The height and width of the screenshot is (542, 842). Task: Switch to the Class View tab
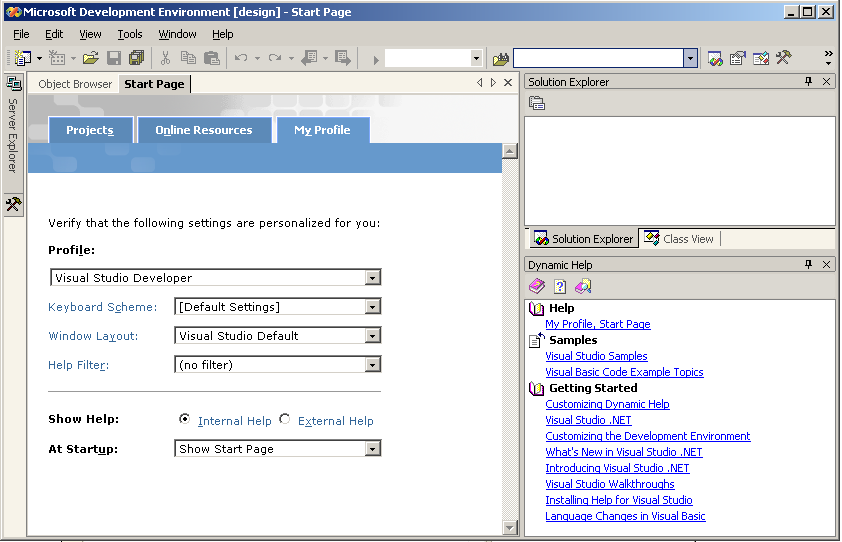(x=680, y=239)
